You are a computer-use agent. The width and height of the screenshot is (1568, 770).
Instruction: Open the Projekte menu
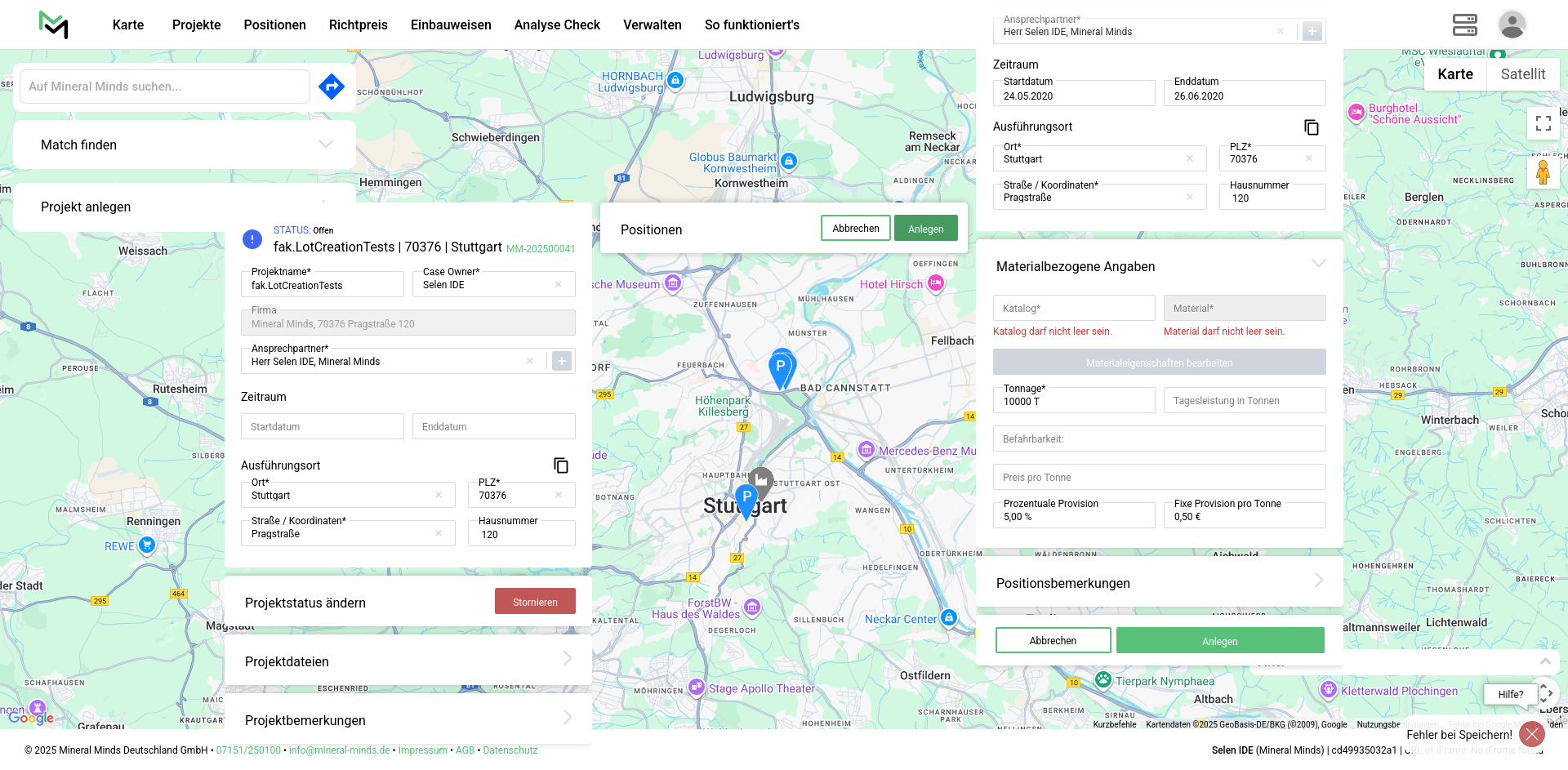pos(196,24)
